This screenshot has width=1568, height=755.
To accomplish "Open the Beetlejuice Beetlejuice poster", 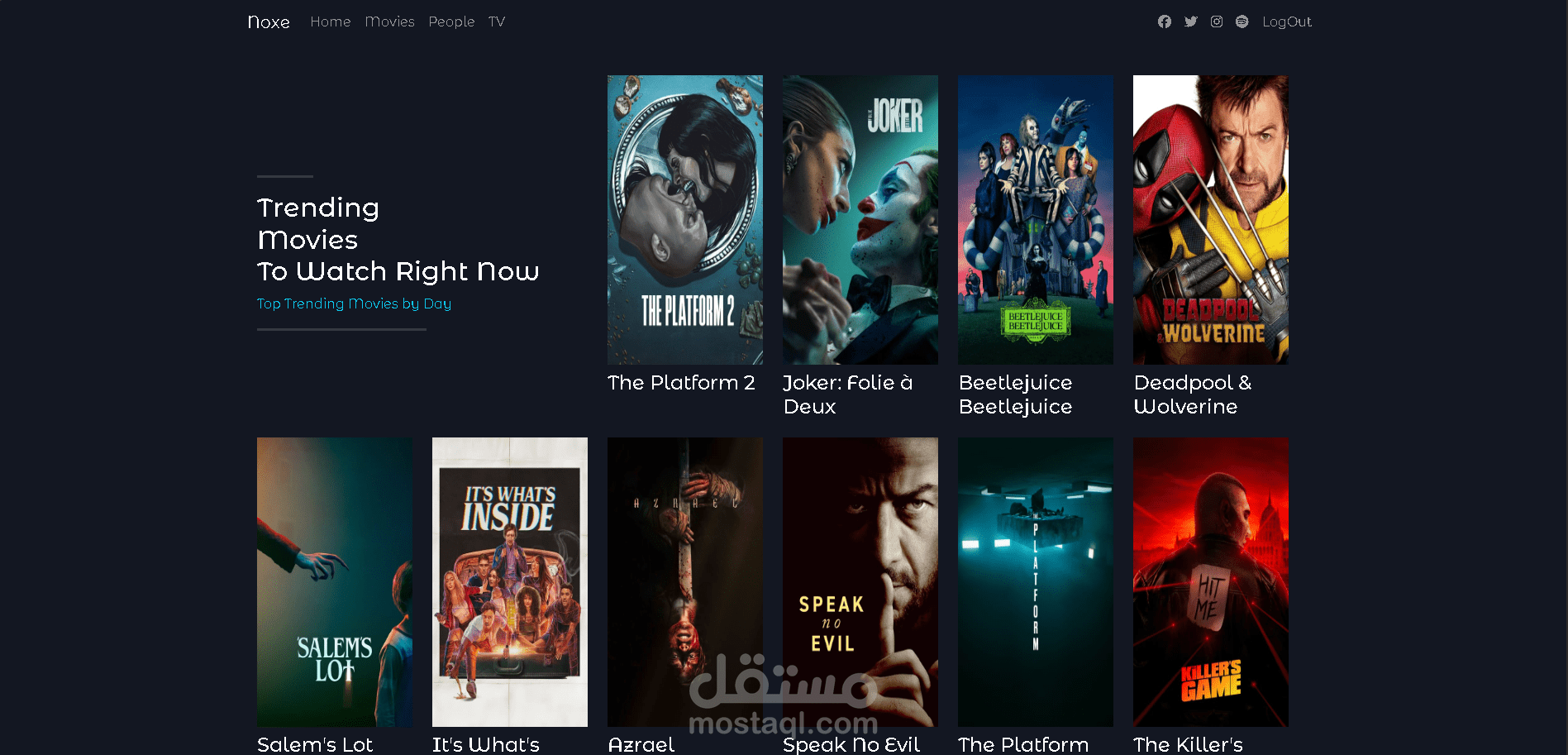I will click(1036, 220).
